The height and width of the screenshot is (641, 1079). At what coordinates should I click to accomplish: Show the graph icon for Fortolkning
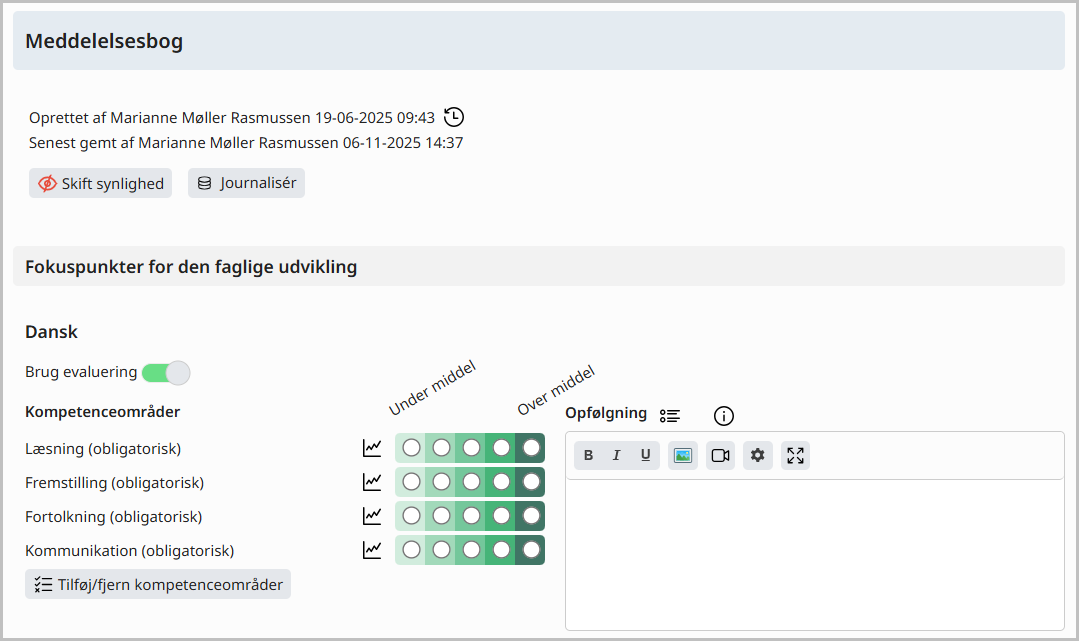(x=372, y=516)
